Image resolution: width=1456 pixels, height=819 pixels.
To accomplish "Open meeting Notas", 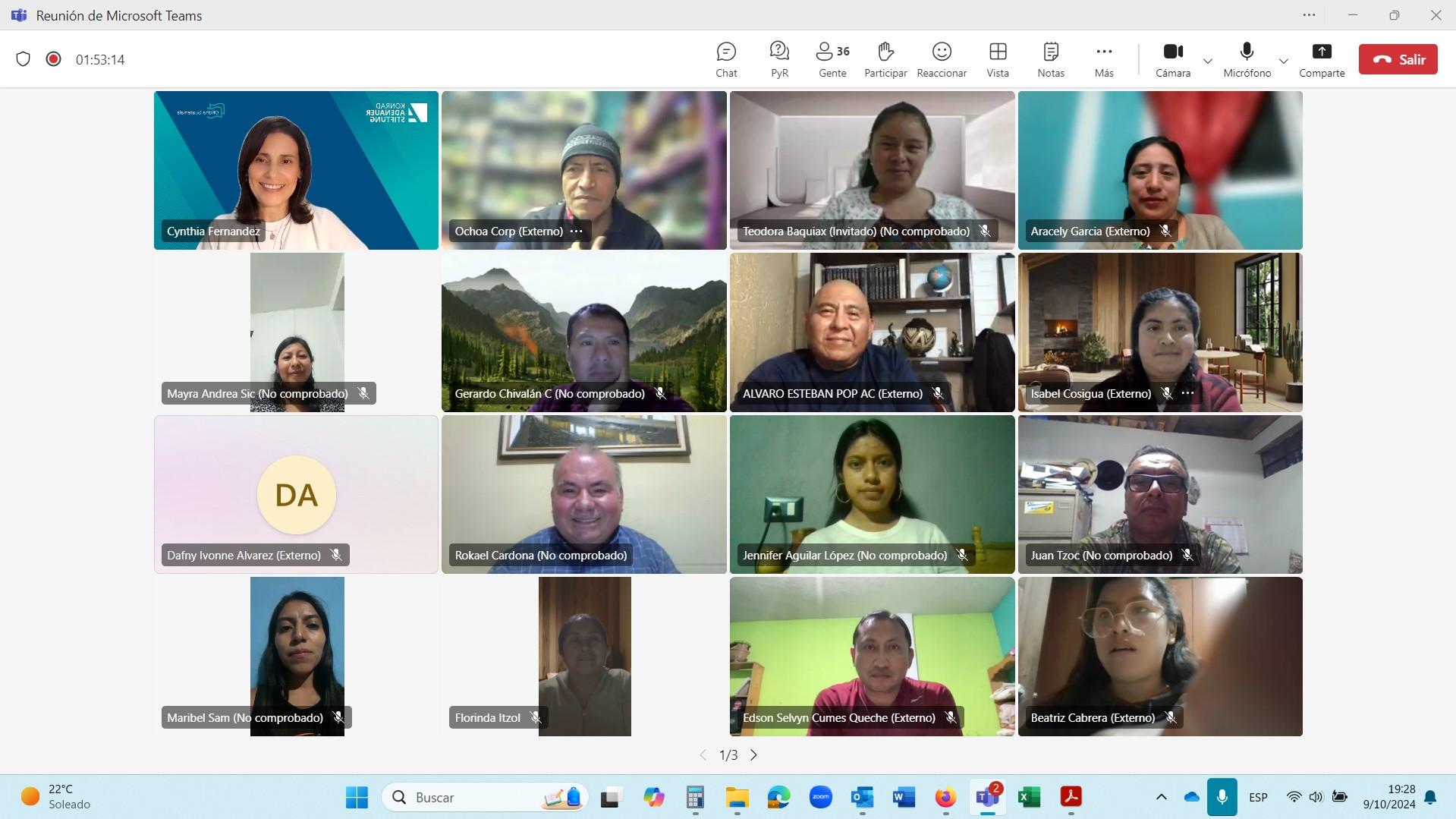I will (x=1051, y=59).
